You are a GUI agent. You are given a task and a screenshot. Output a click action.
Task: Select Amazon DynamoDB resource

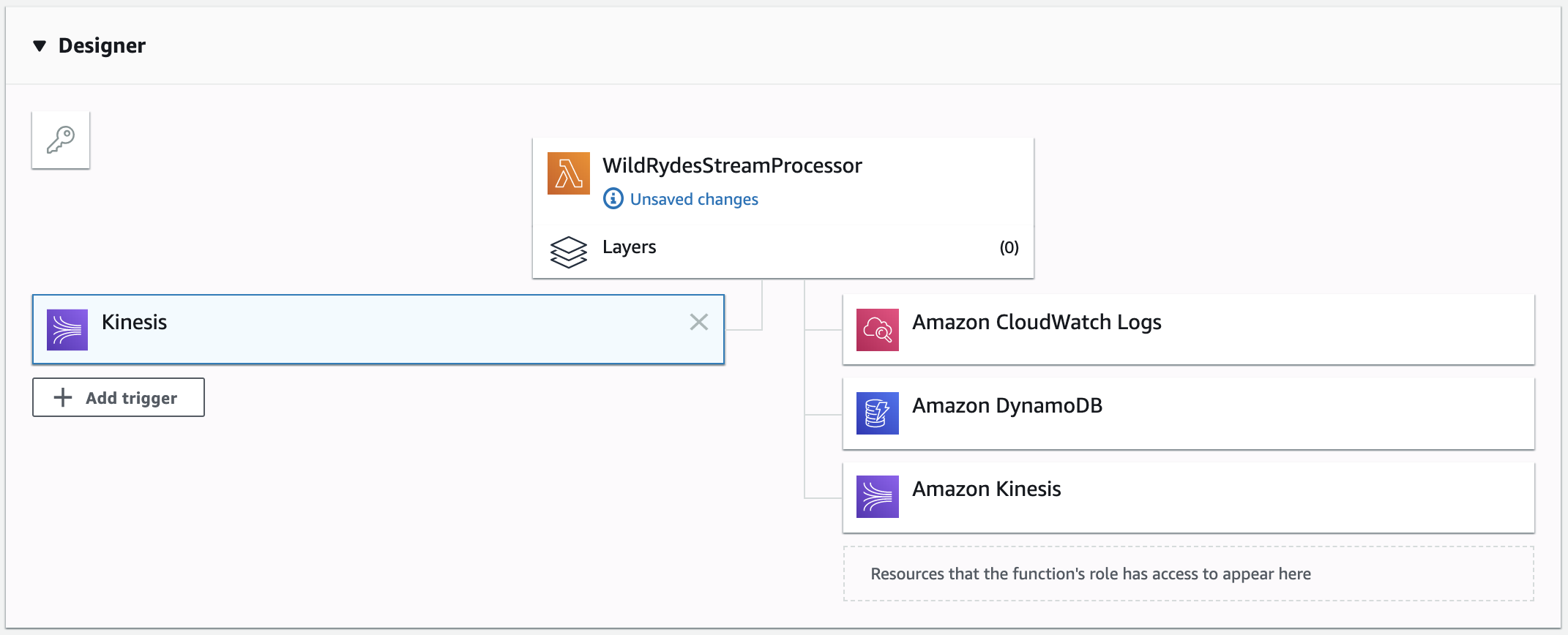(1189, 413)
